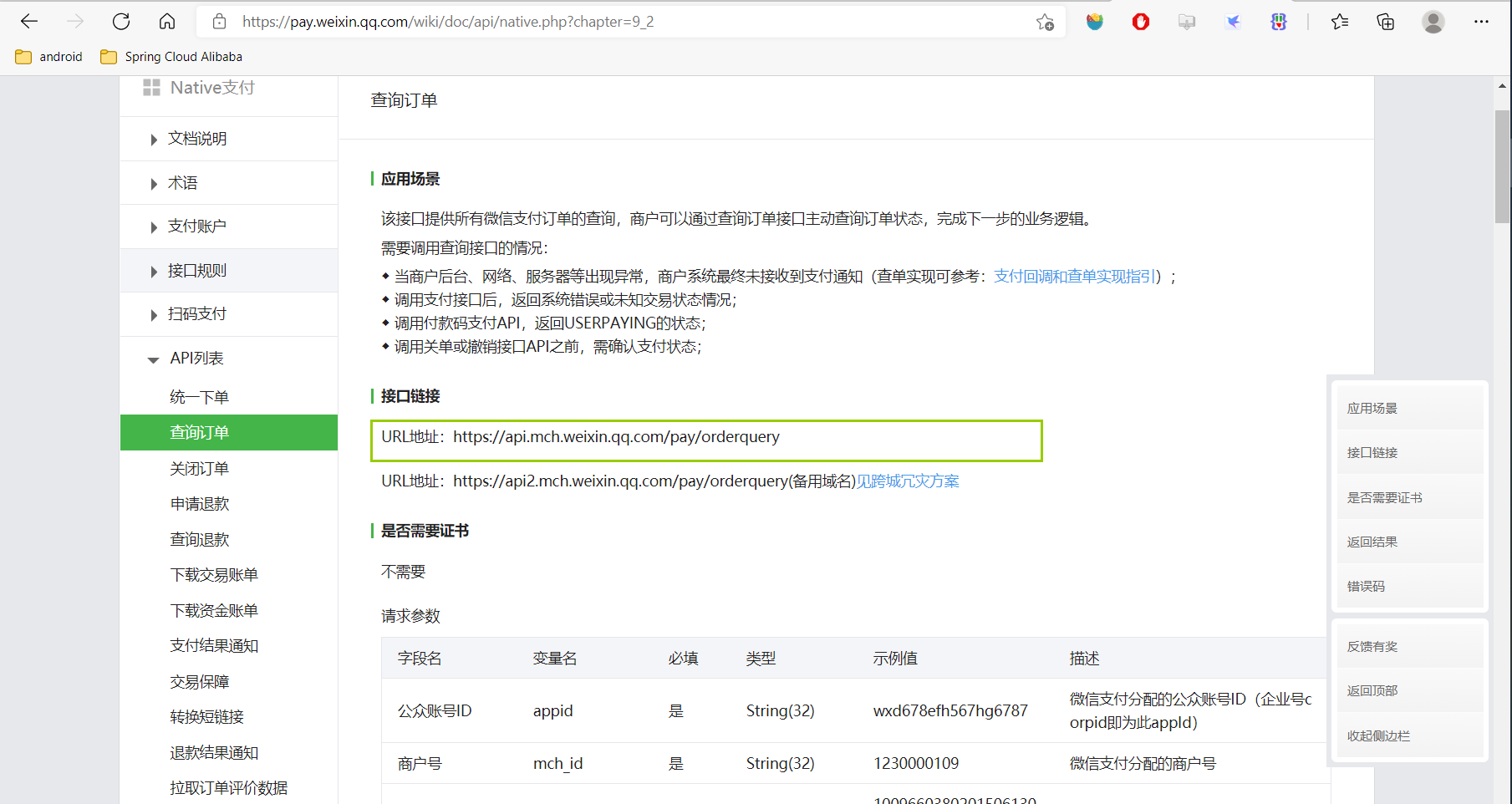1512x804 pixels.
Task: Open the 见跨城冗灾方案 link
Action: pyautogui.click(x=908, y=481)
